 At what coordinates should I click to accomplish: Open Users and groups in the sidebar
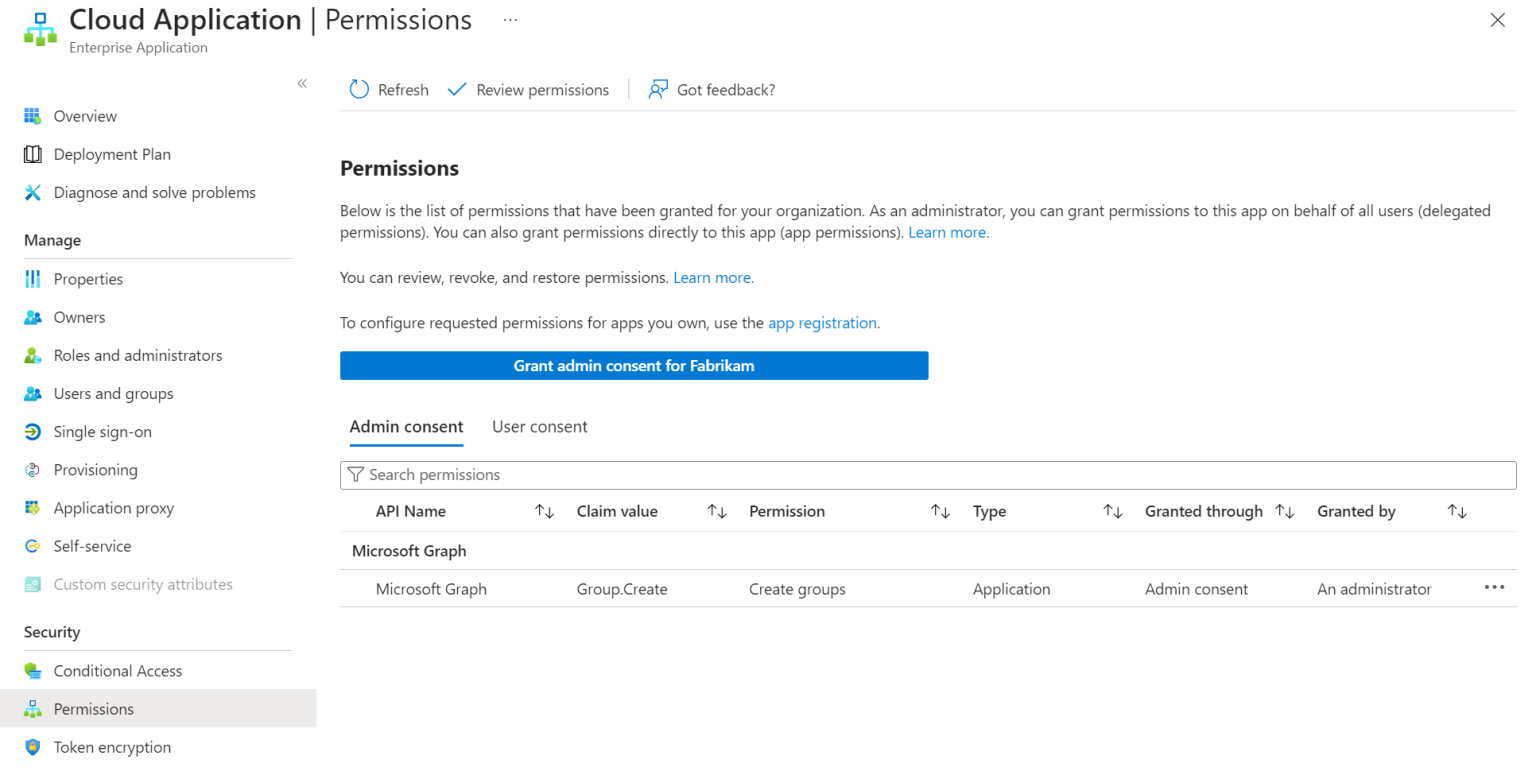(x=113, y=394)
